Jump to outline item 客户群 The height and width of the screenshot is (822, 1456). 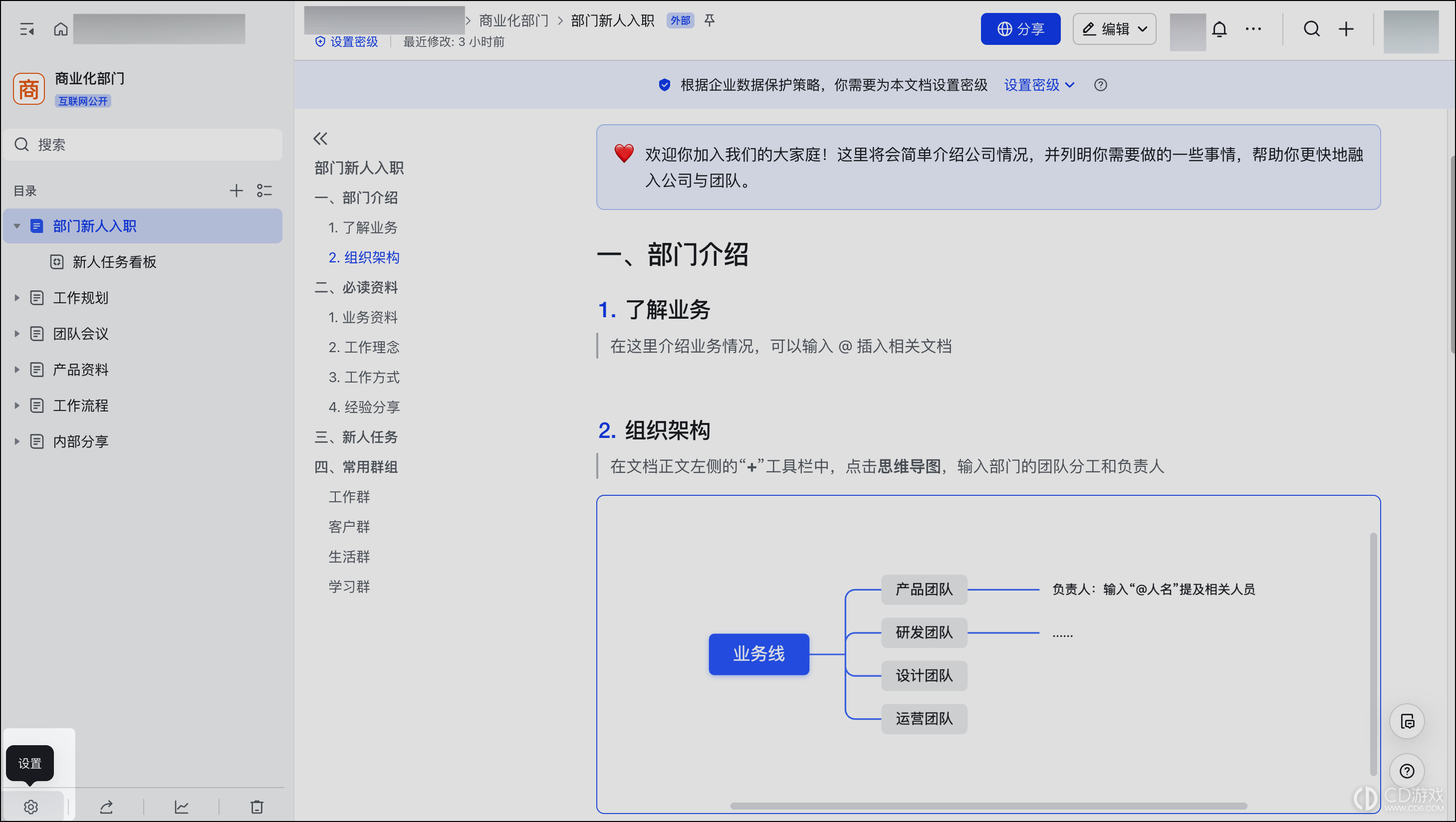tap(349, 527)
